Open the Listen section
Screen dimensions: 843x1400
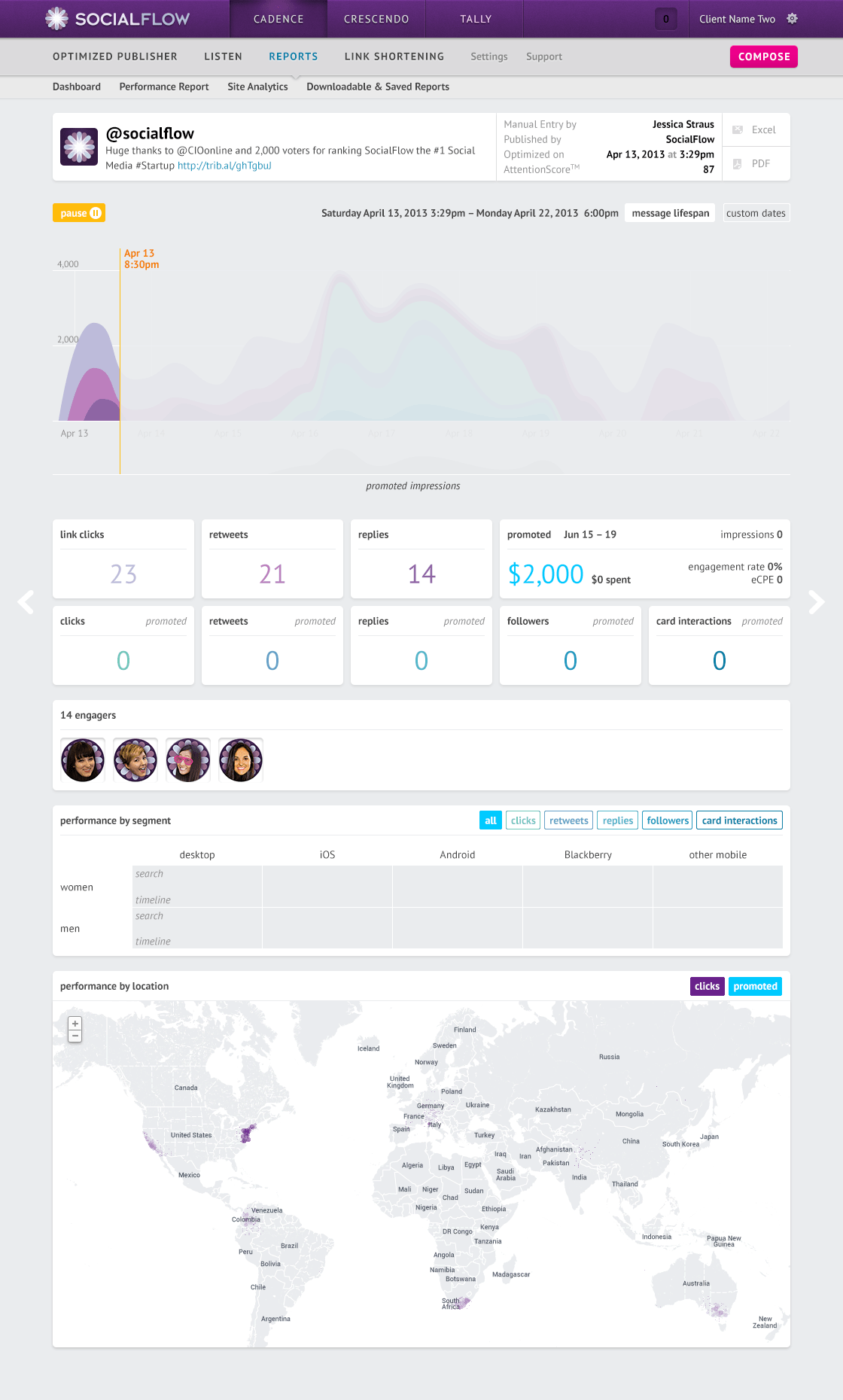click(224, 56)
